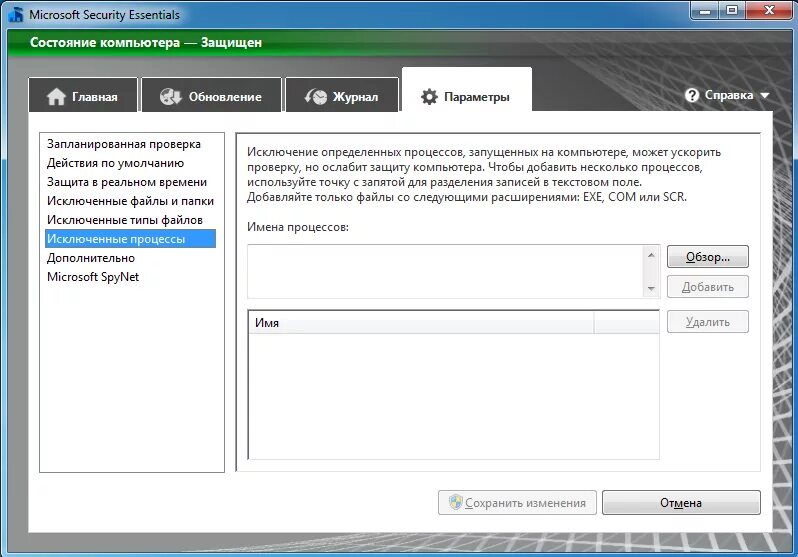Click Сохранить изменения button
Viewport: 798px width, 557px height.
517,503
